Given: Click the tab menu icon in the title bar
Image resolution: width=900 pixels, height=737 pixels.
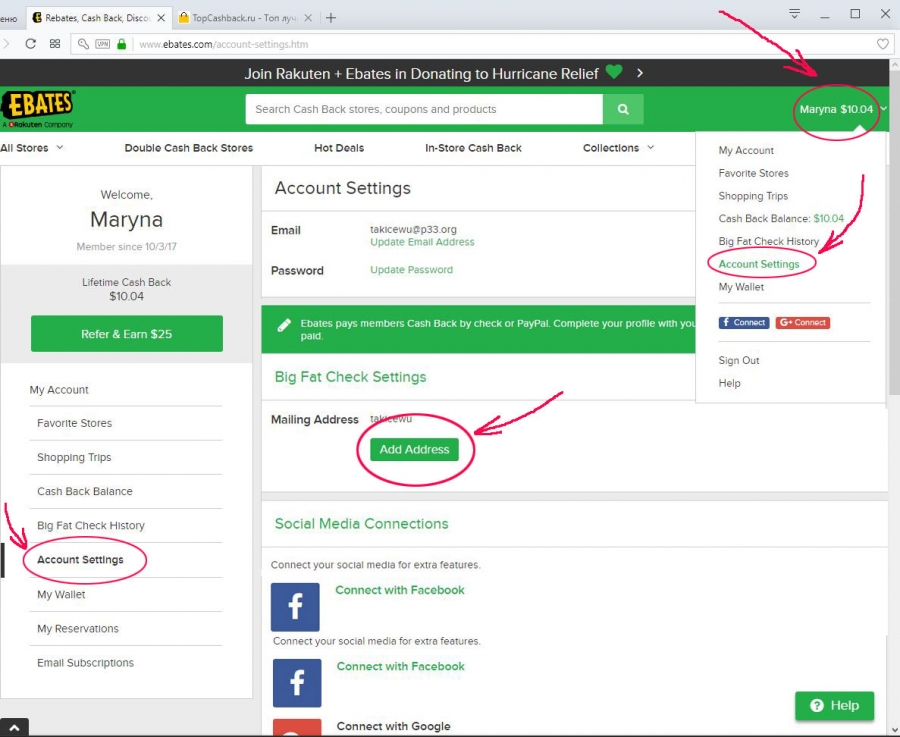Looking at the screenshot, I should tap(794, 14).
